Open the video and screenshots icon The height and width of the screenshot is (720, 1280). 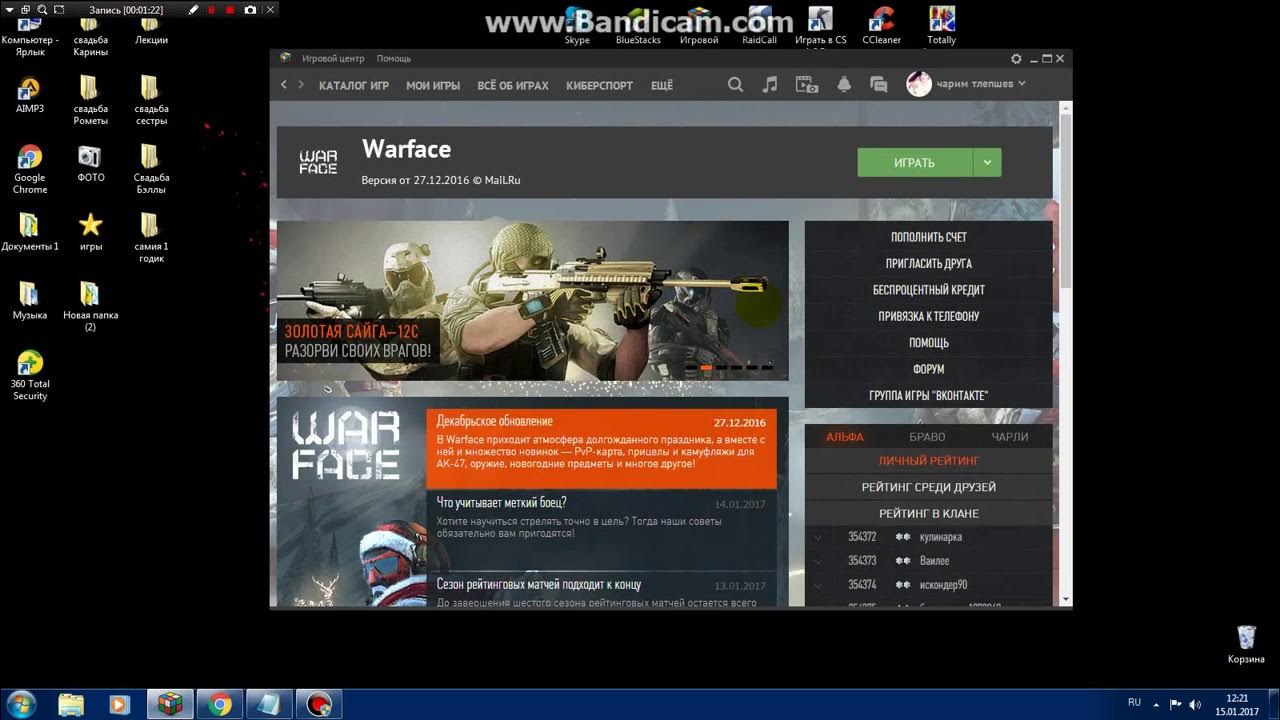806,85
